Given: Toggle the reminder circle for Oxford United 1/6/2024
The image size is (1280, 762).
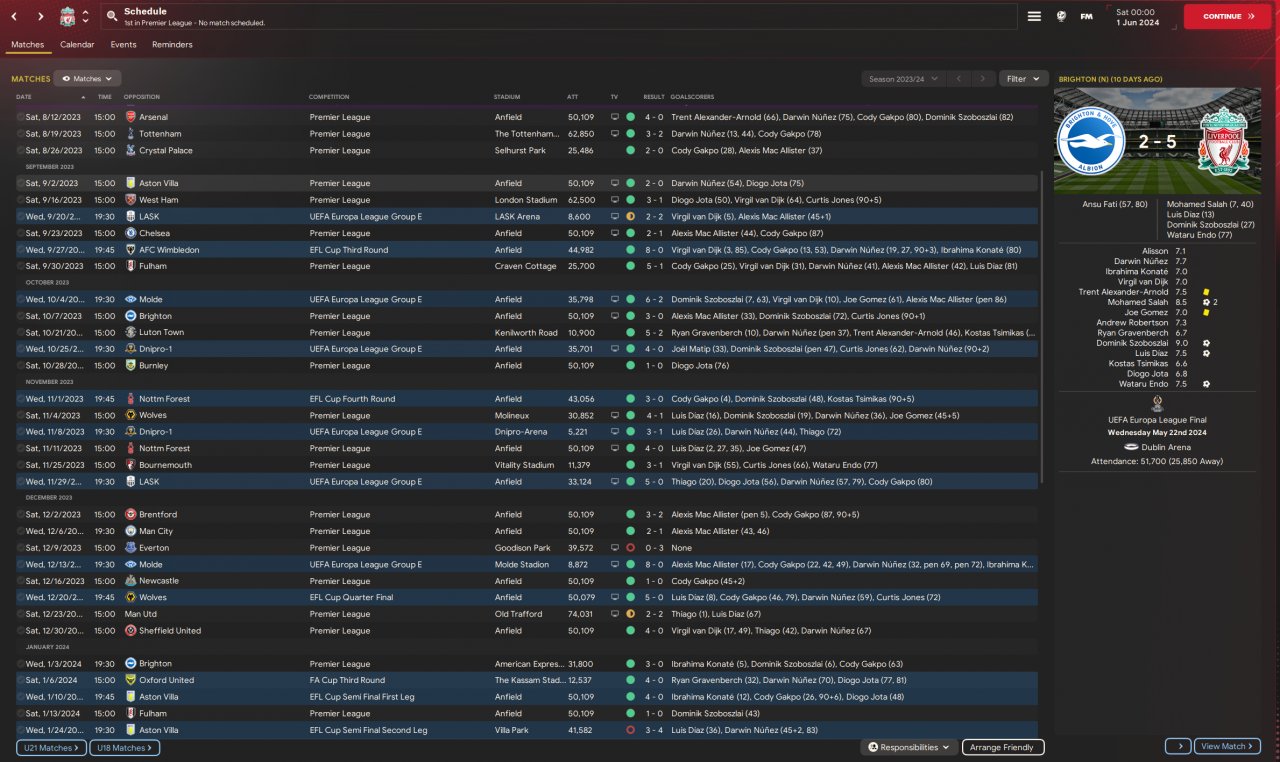Looking at the screenshot, I should [20, 680].
